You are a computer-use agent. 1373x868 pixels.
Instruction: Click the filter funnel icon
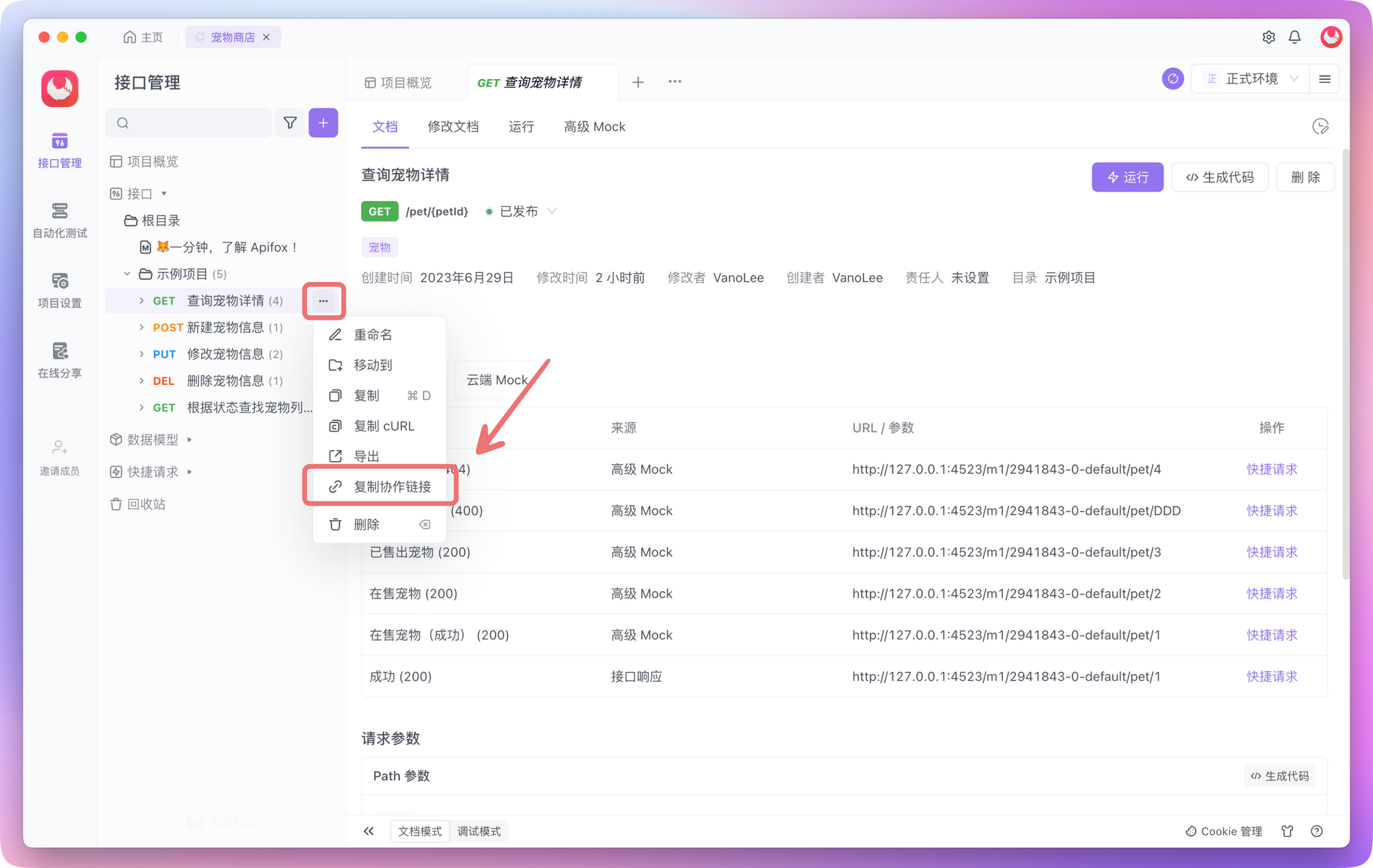pyautogui.click(x=290, y=123)
